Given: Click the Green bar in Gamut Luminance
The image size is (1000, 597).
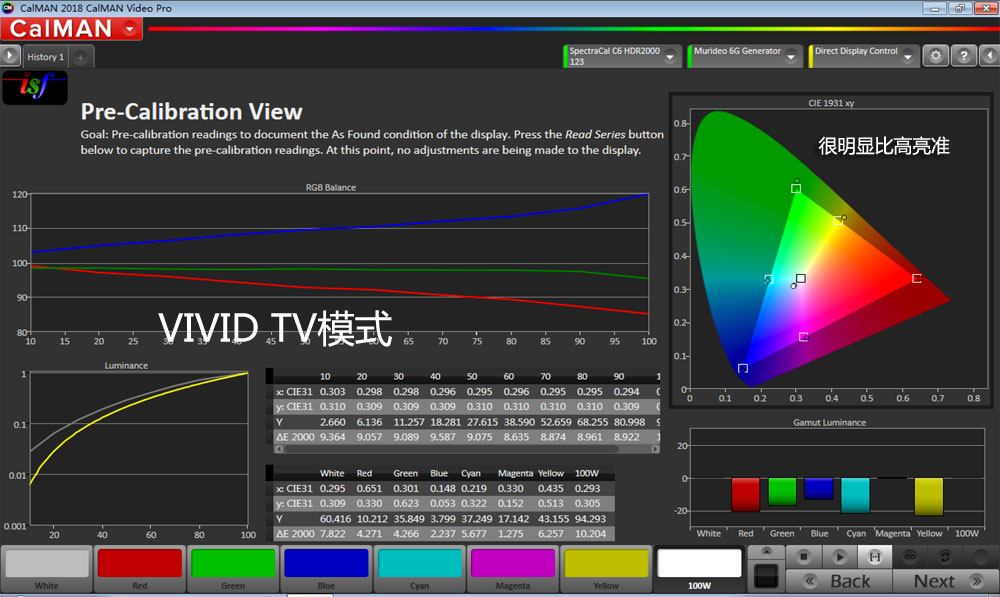Looking at the screenshot, I should point(782,492).
